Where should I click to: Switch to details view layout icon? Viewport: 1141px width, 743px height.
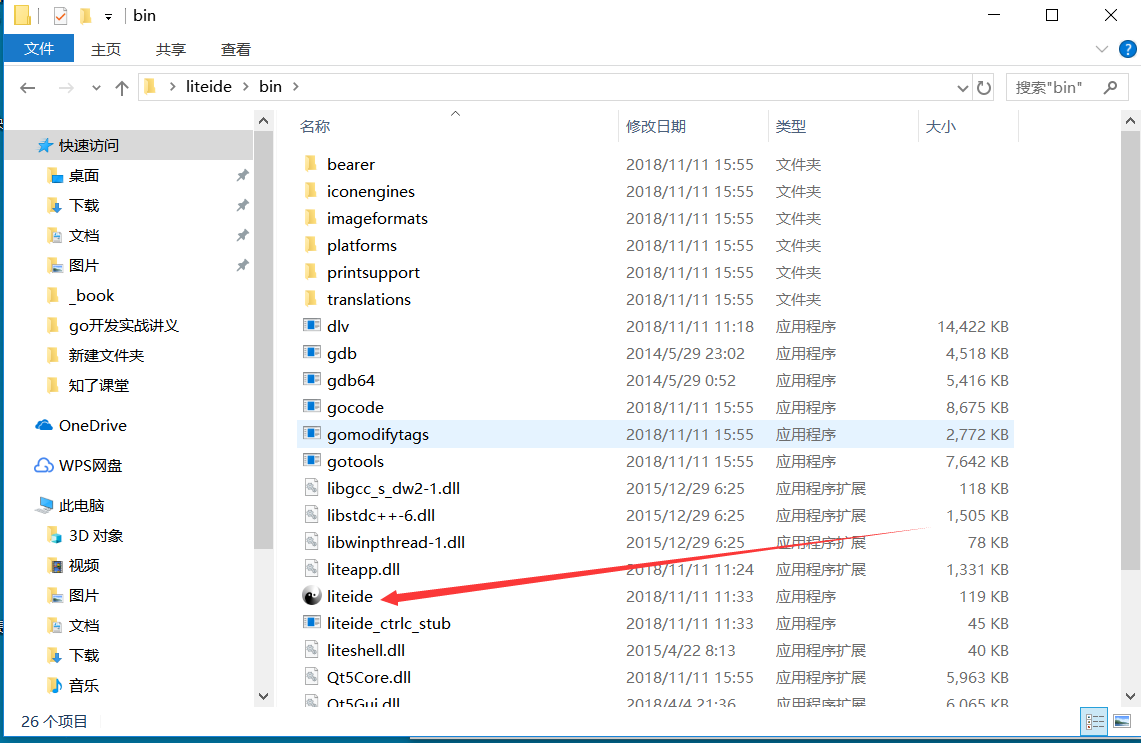coord(1095,721)
